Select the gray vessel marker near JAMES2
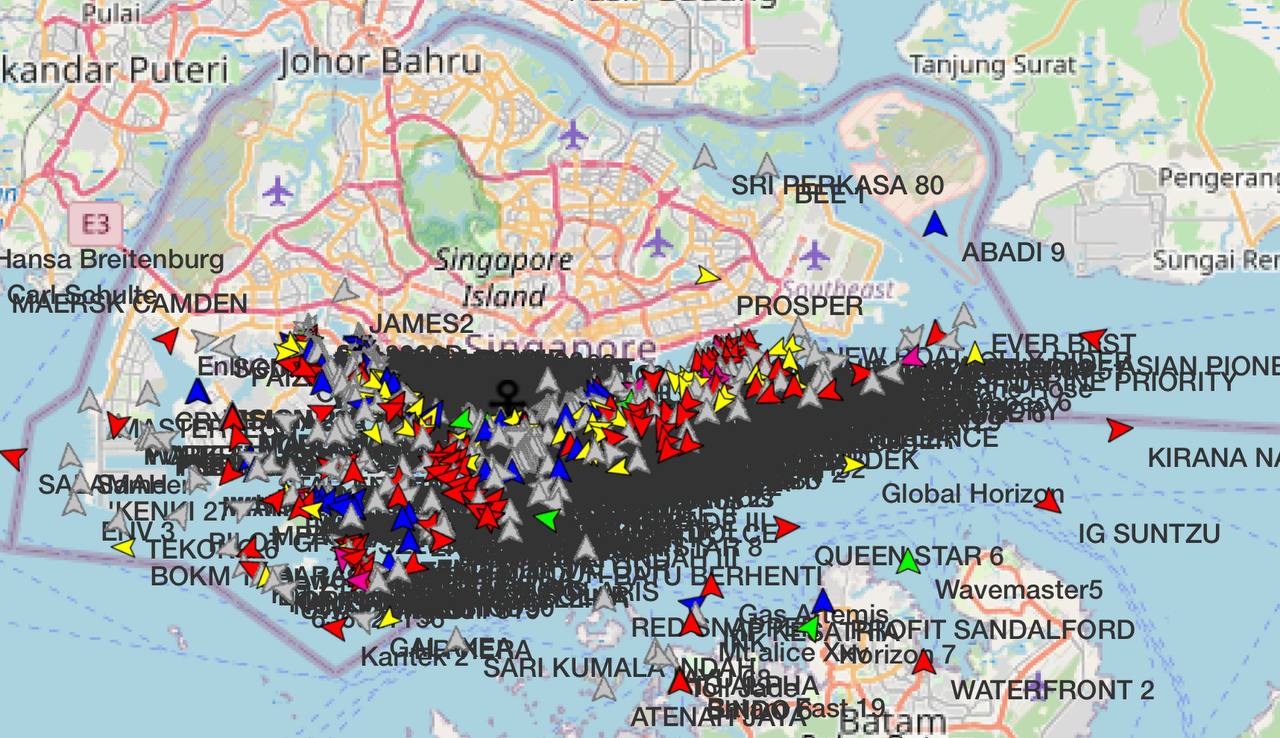1280x738 pixels. (x=344, y=291)
